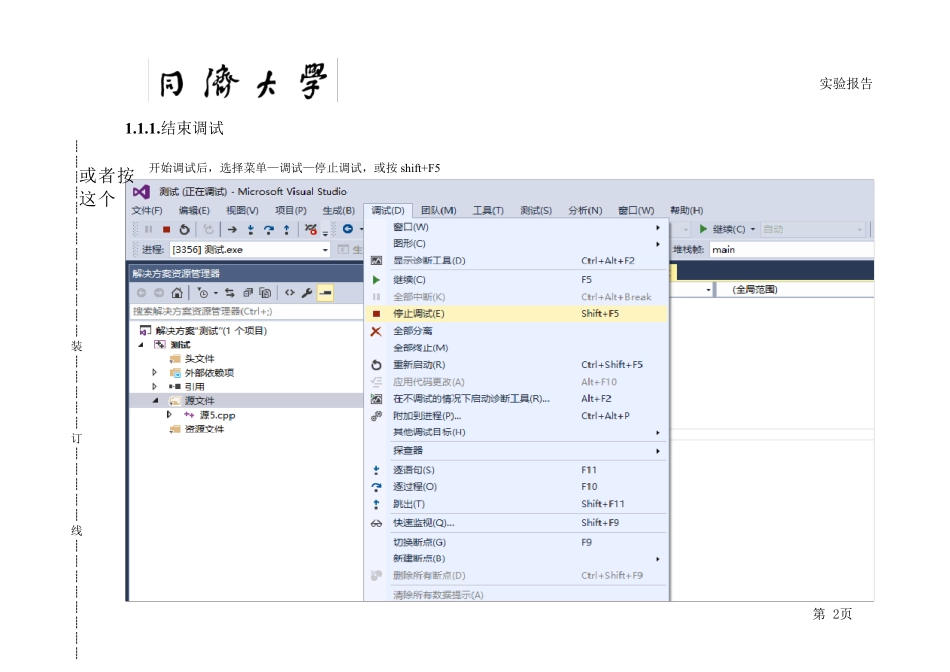Collapse the 测试 project node
The image size is (950, 672).
click(x=141, y=345)
